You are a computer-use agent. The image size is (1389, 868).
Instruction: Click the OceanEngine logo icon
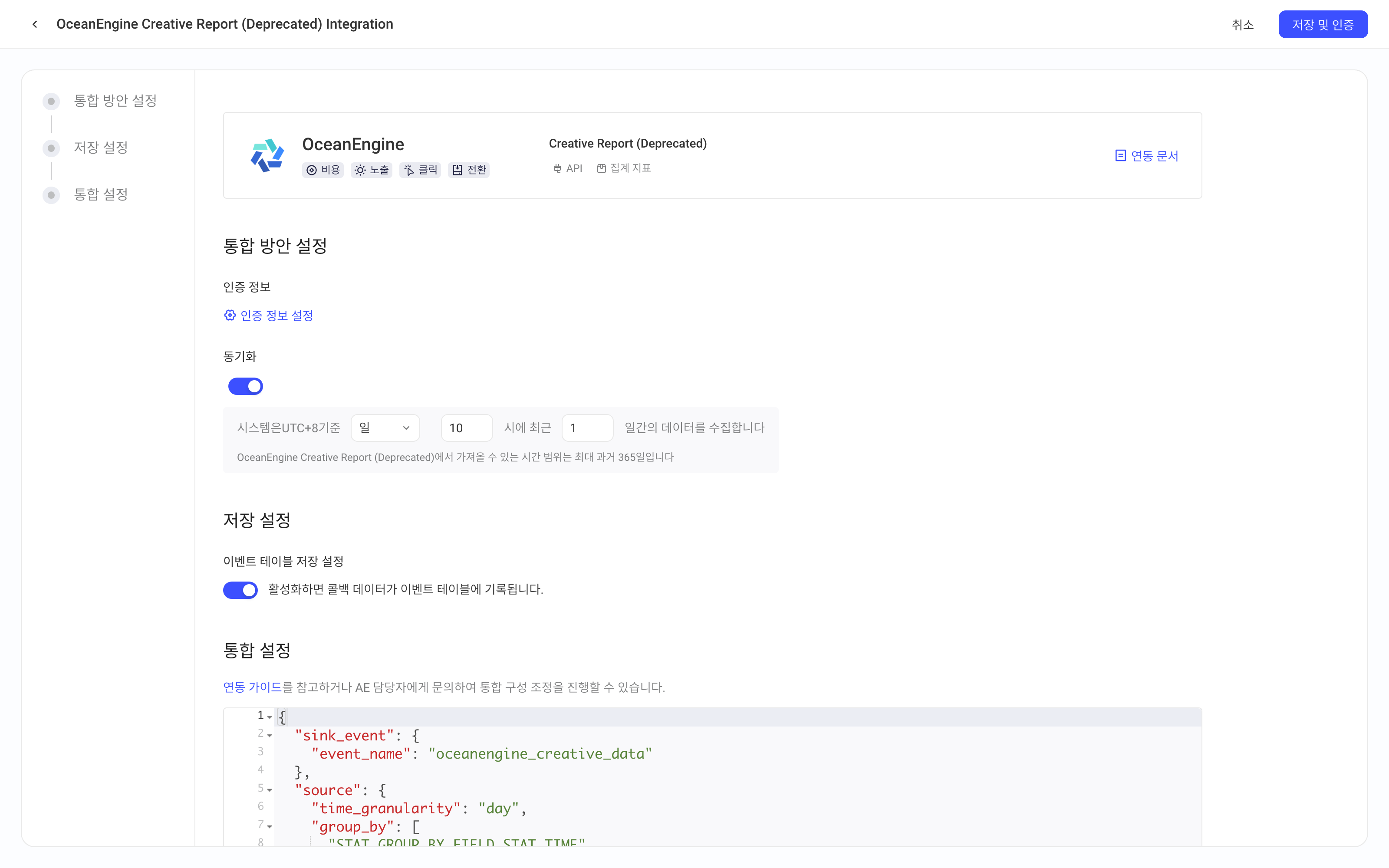click(x=267, y=155)
